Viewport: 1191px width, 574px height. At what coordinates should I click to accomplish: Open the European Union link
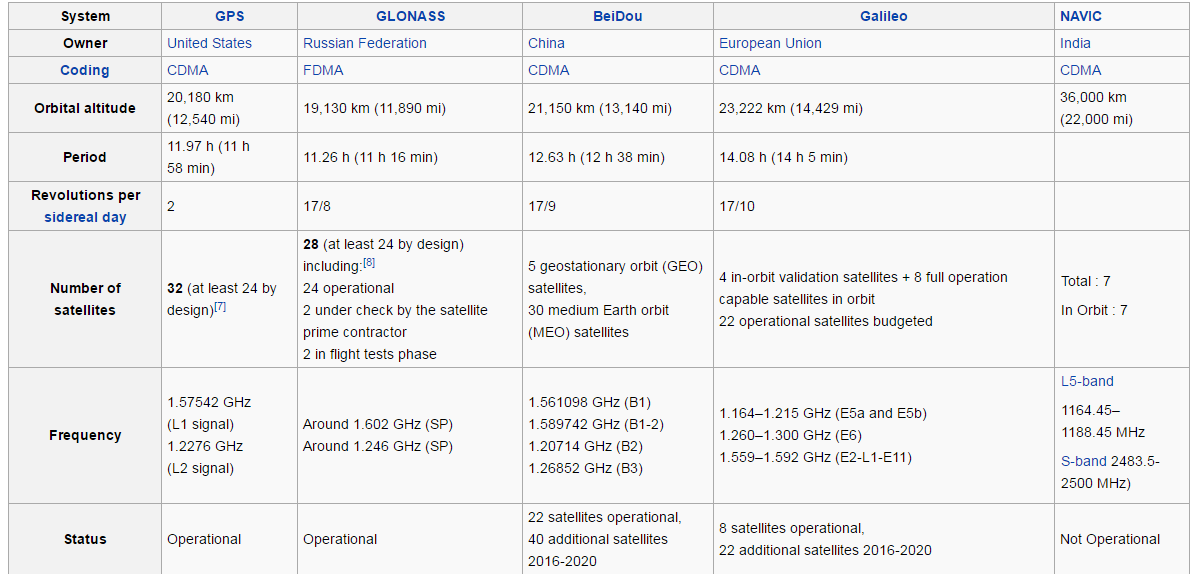click(770, 43)
